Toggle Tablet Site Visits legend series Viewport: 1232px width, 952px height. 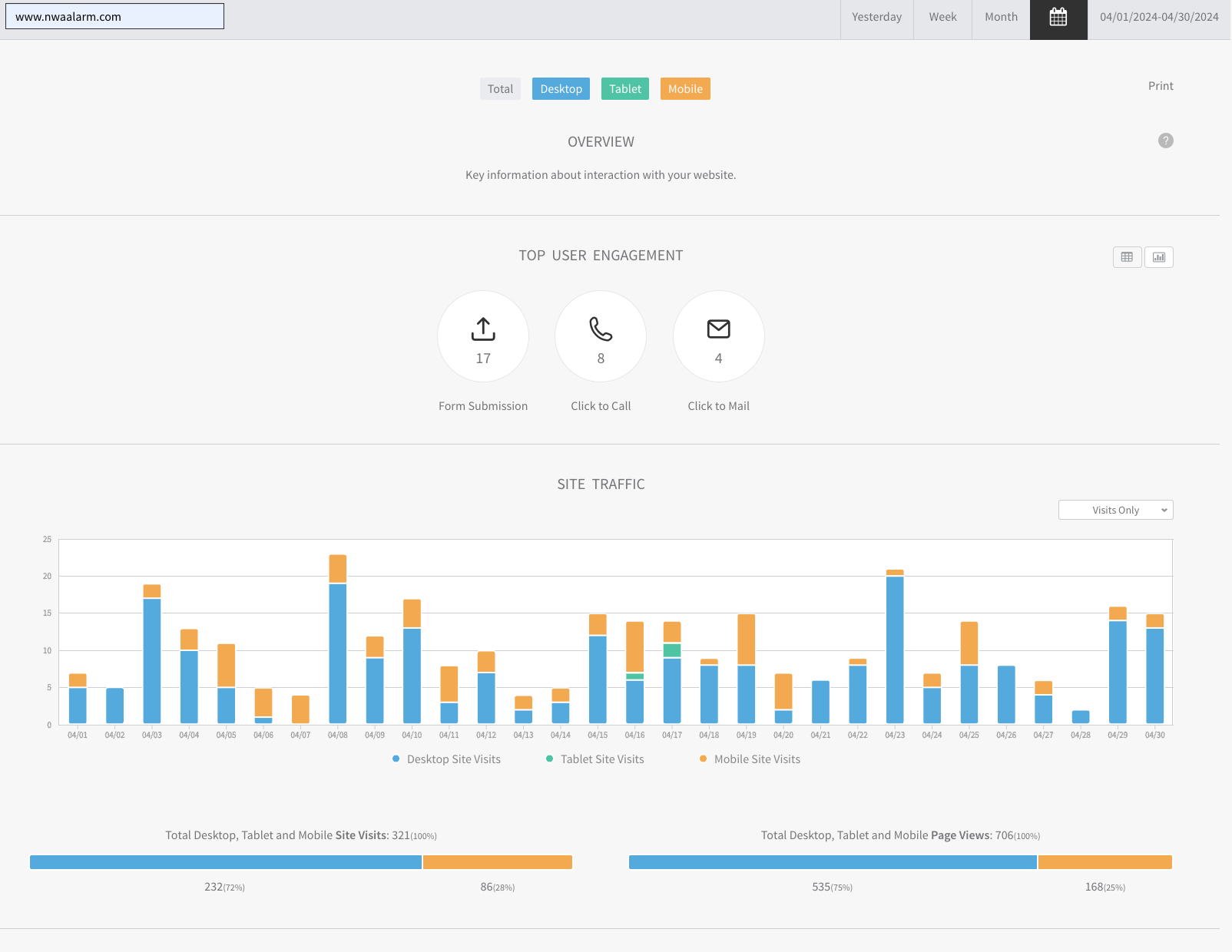pyautogui.click(x=595, y=759)
